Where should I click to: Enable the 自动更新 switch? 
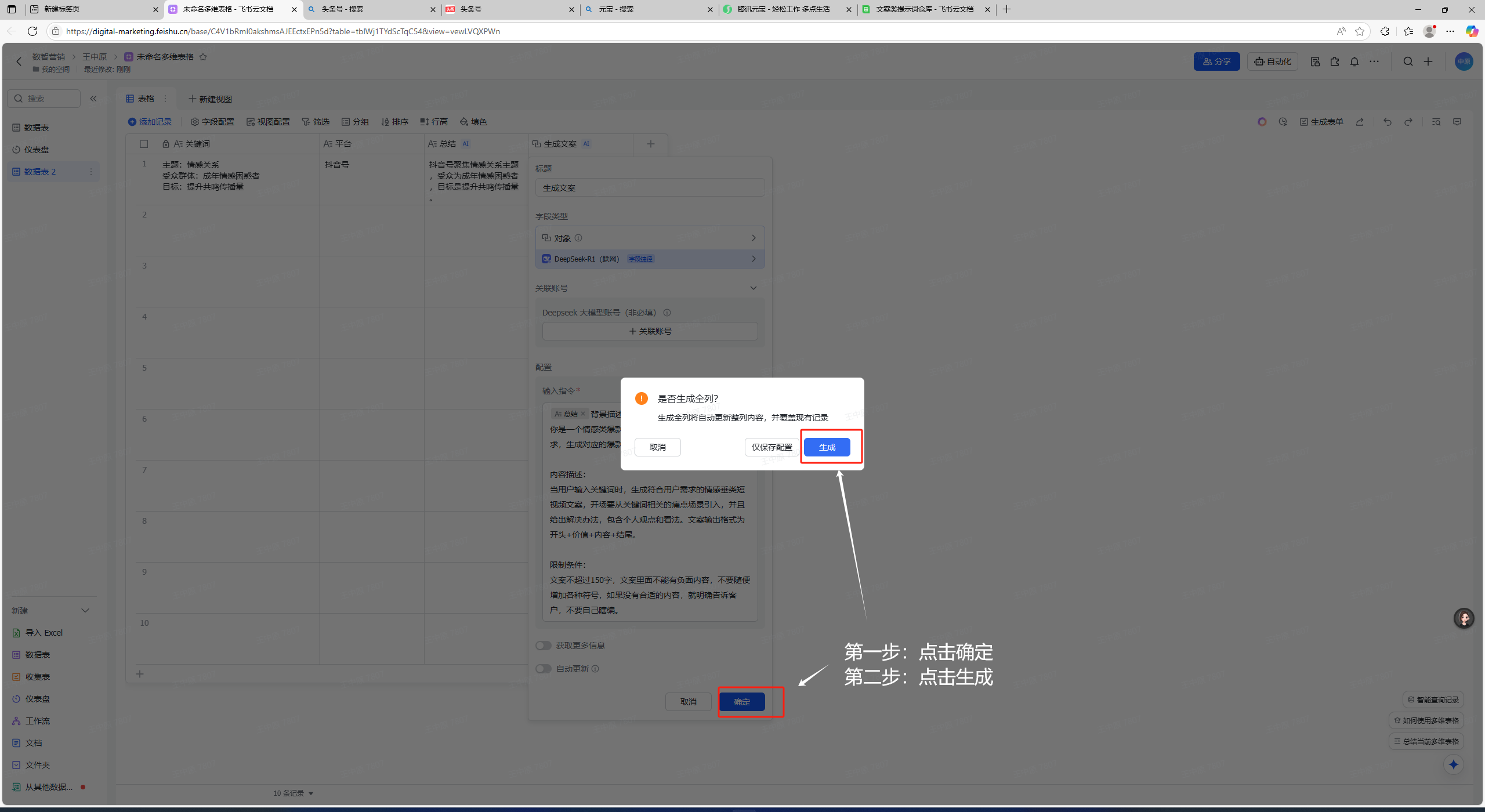click(544, 668)
